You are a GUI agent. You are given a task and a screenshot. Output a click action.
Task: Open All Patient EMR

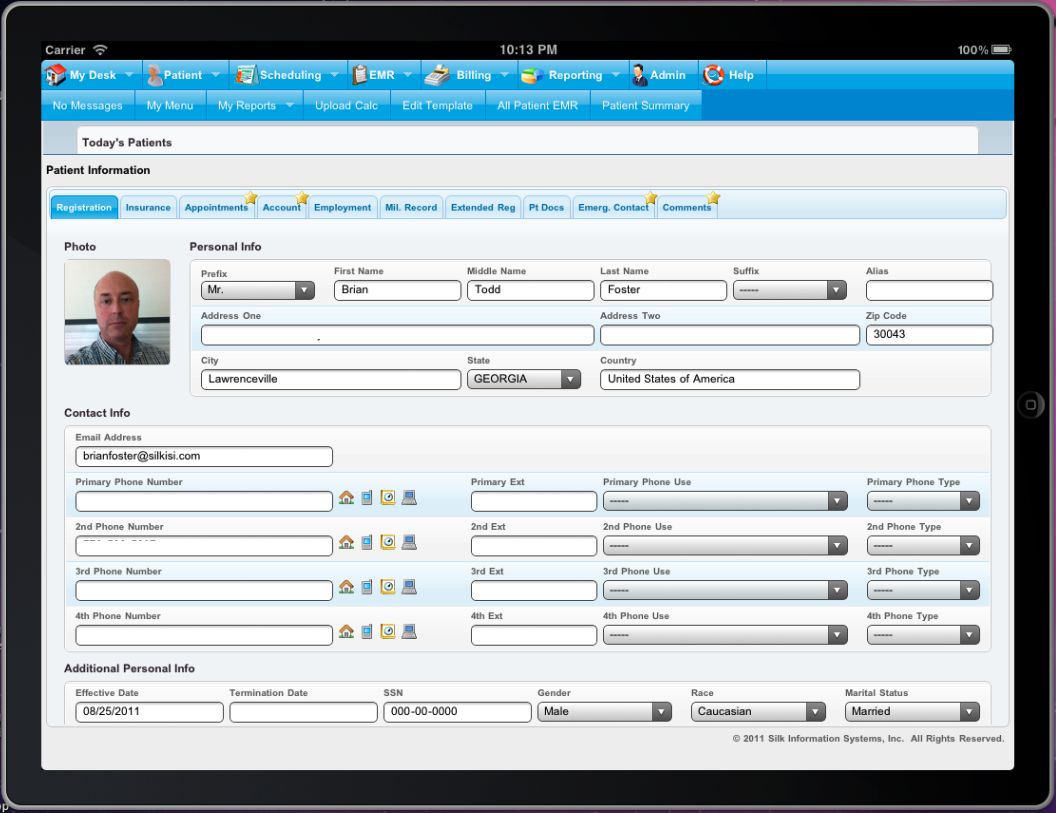[x=537, y=106]
